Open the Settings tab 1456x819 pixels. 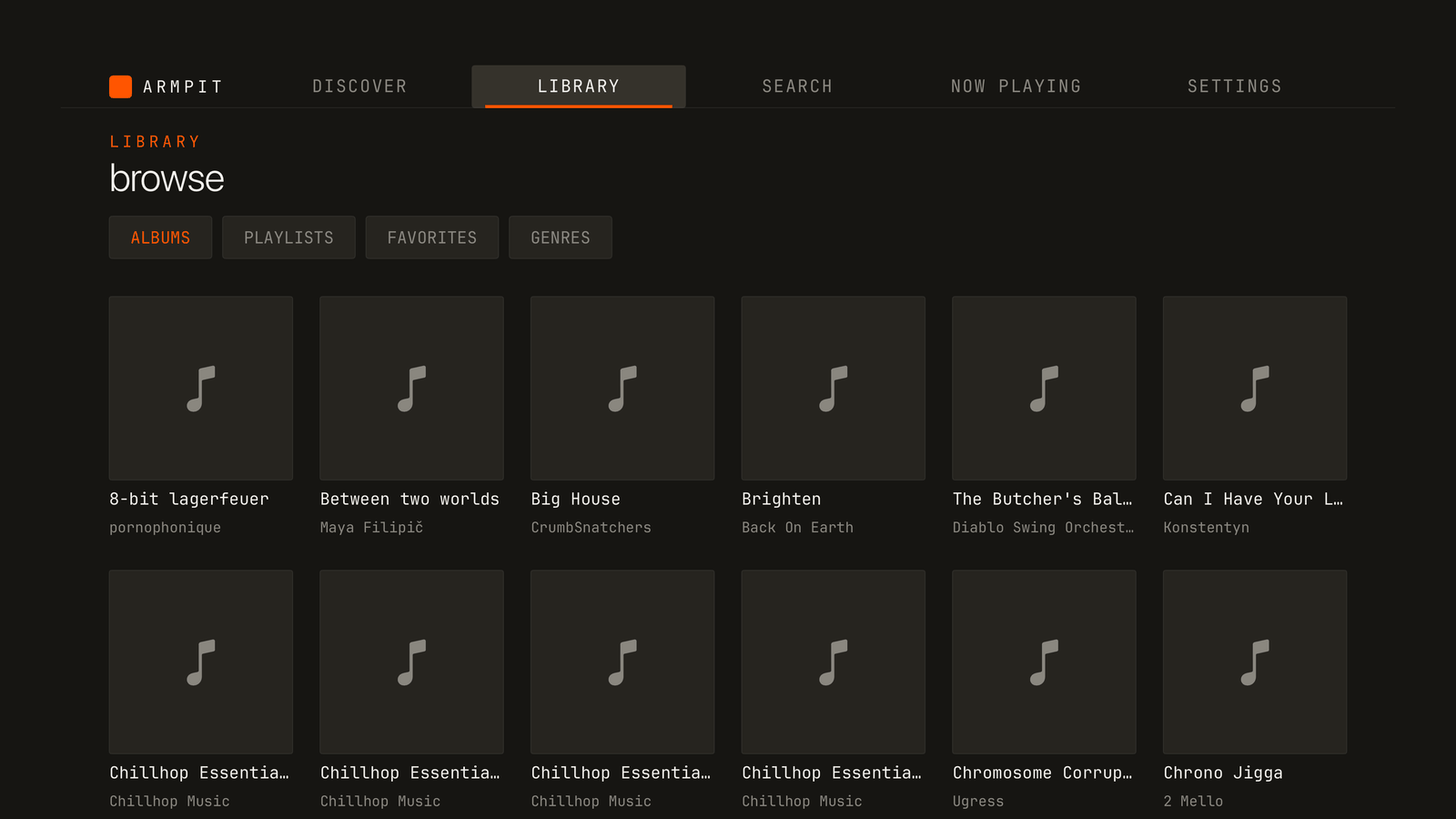click(1234, 86)
